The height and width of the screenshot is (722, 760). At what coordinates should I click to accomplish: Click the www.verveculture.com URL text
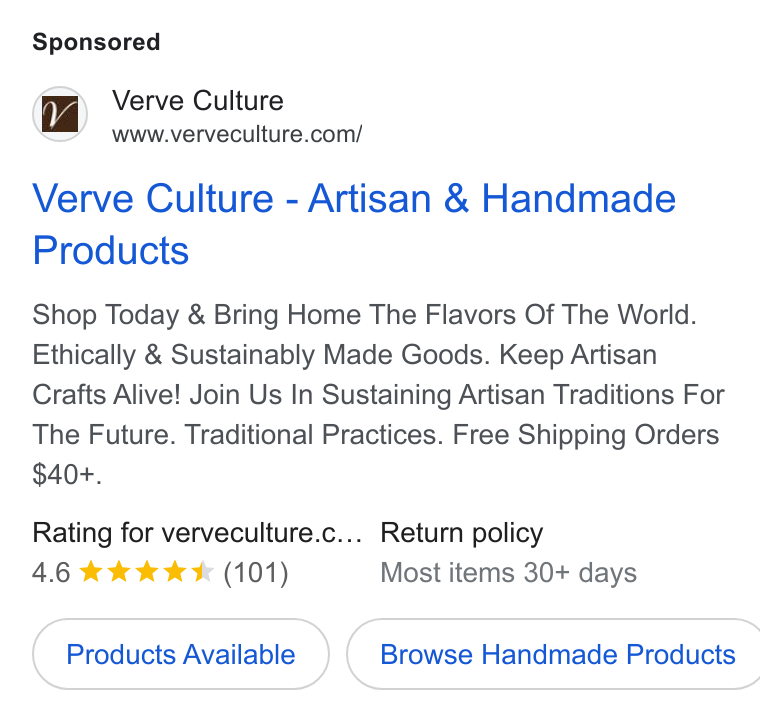click(x=237, y=134)
